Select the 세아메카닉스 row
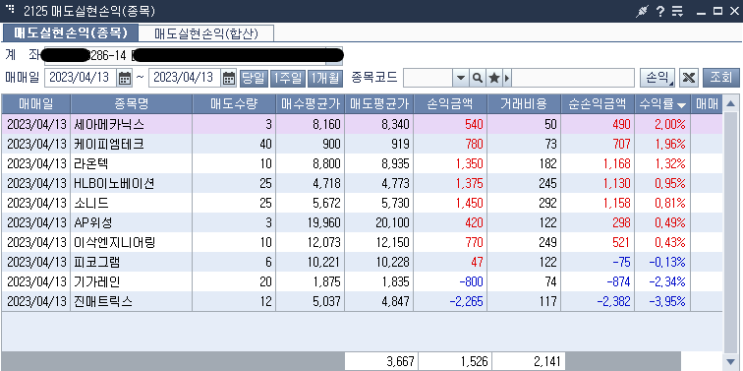Viewport: 743px width, 371px height. (x=362, y=125)
